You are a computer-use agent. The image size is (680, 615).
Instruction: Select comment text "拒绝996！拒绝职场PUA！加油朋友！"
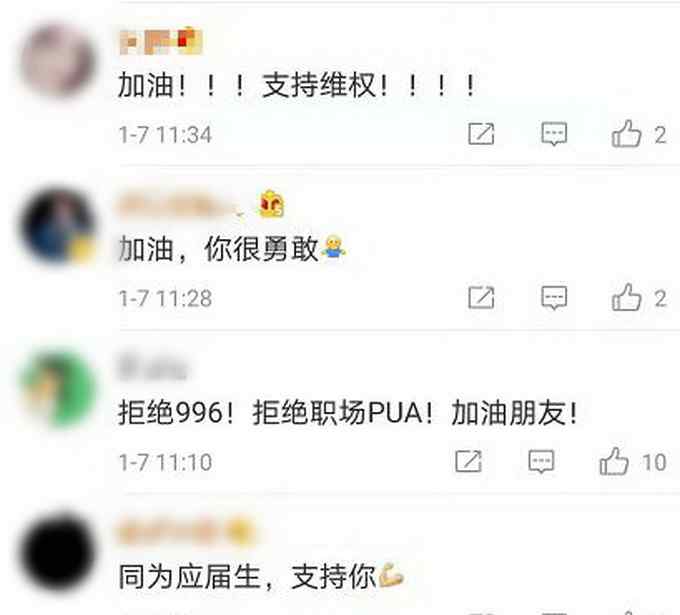point(348,412)
